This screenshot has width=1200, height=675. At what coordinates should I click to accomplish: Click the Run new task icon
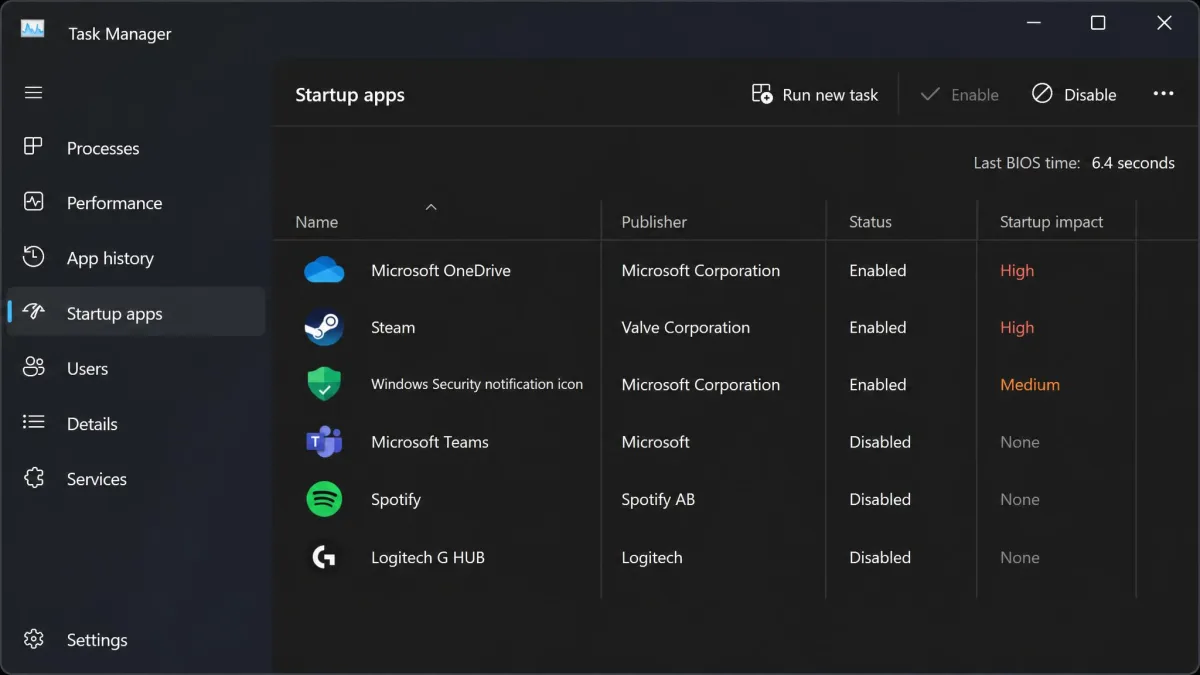(762, 94)
